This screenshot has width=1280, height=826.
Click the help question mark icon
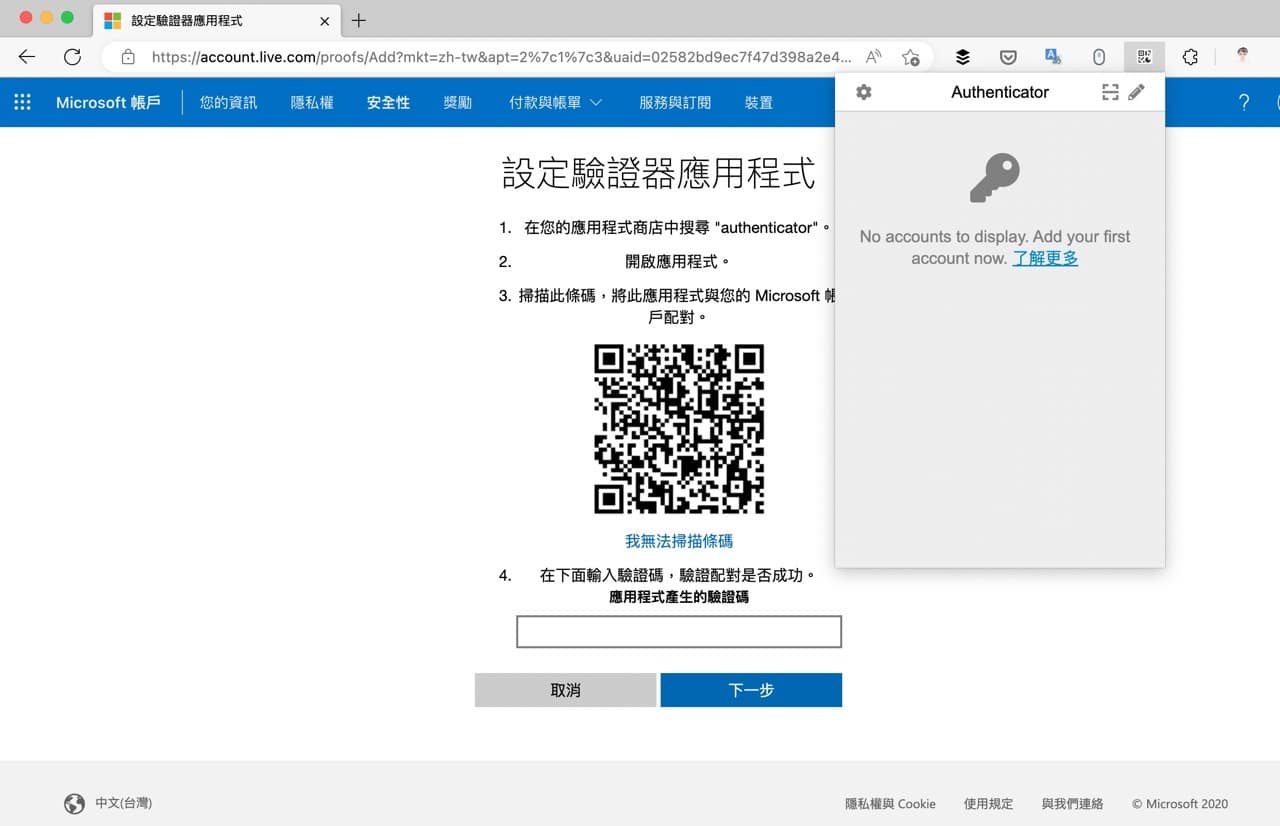[1244, 102]
